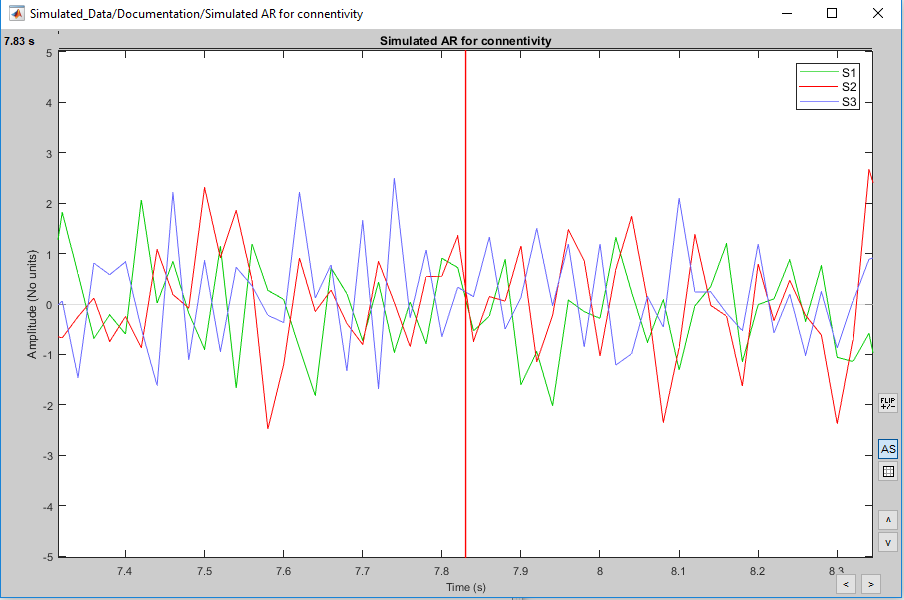
Task: Click the 7.83 s current time label
Action: (19, 41)
